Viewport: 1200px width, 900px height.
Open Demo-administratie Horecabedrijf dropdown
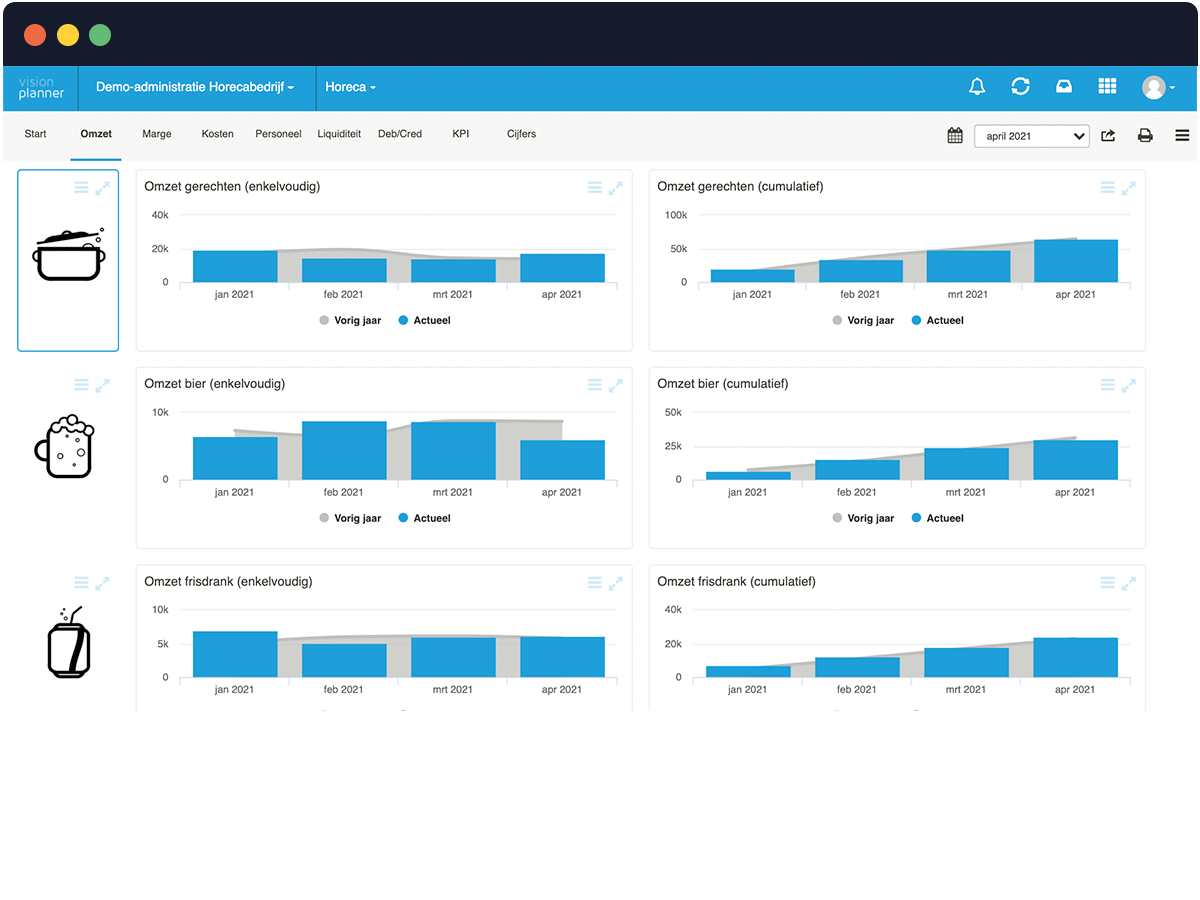[x=195, y=88]
